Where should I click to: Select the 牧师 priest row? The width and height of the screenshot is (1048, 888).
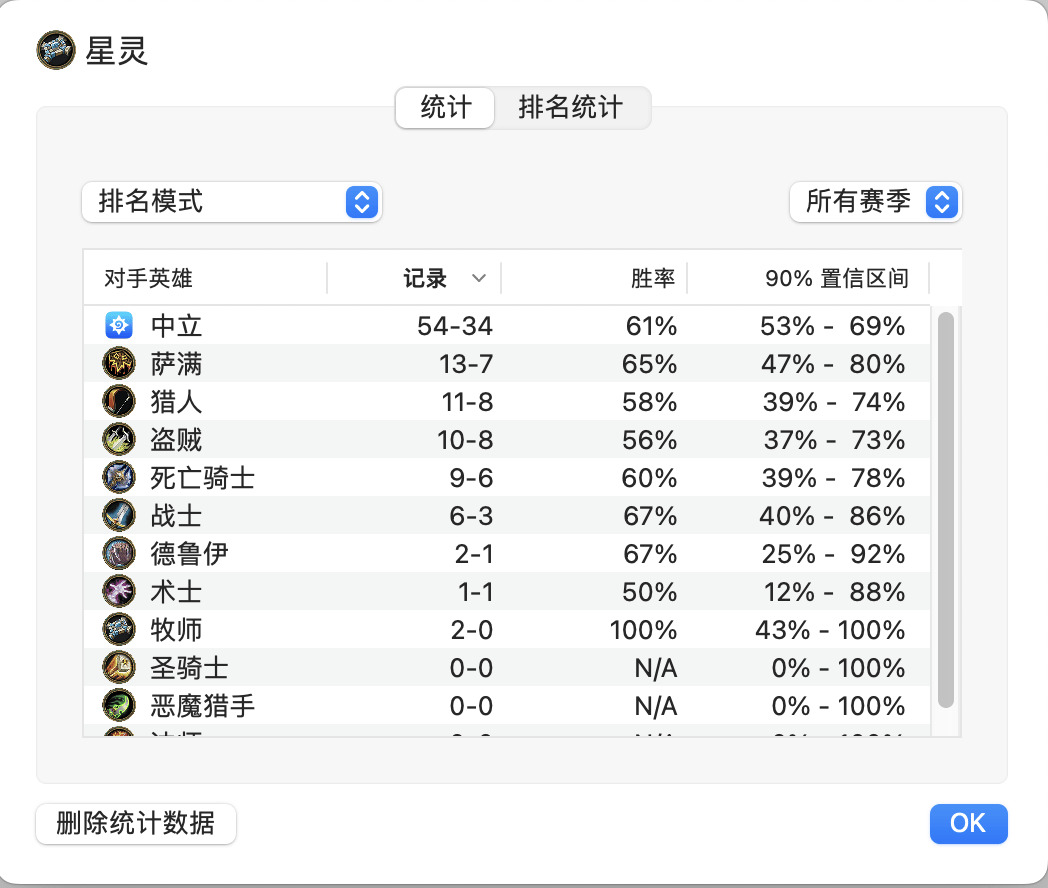tap(507, 630)
